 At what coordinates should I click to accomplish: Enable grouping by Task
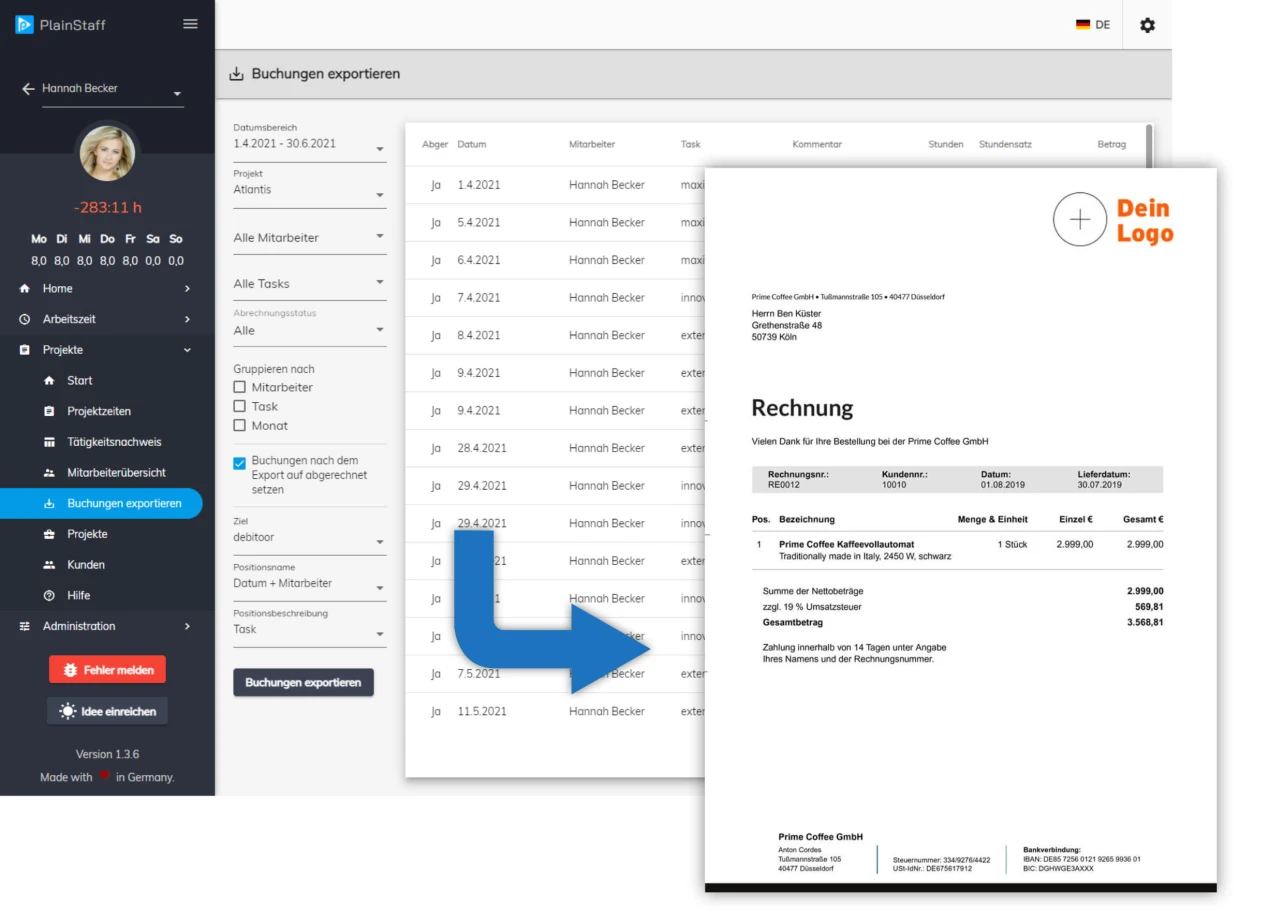tap(239, 406)
